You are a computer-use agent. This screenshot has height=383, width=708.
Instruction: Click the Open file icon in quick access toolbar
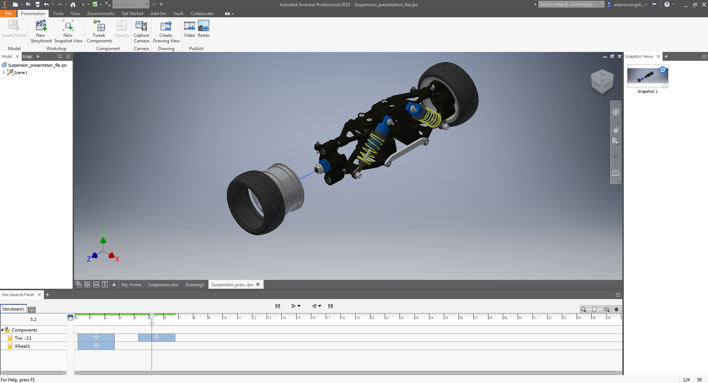pos(27,5)
